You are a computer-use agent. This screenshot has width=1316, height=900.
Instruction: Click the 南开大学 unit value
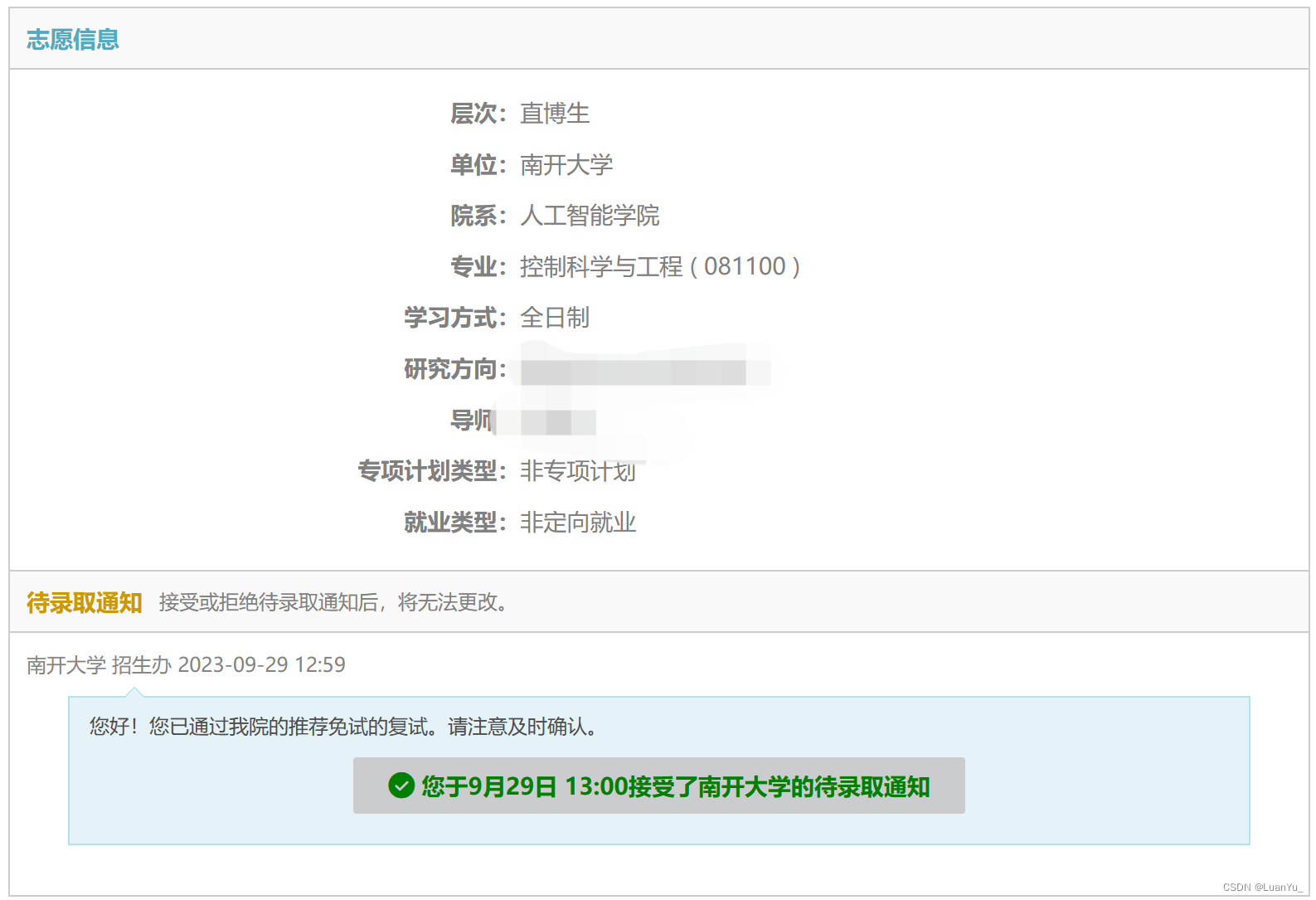point(566,164)
